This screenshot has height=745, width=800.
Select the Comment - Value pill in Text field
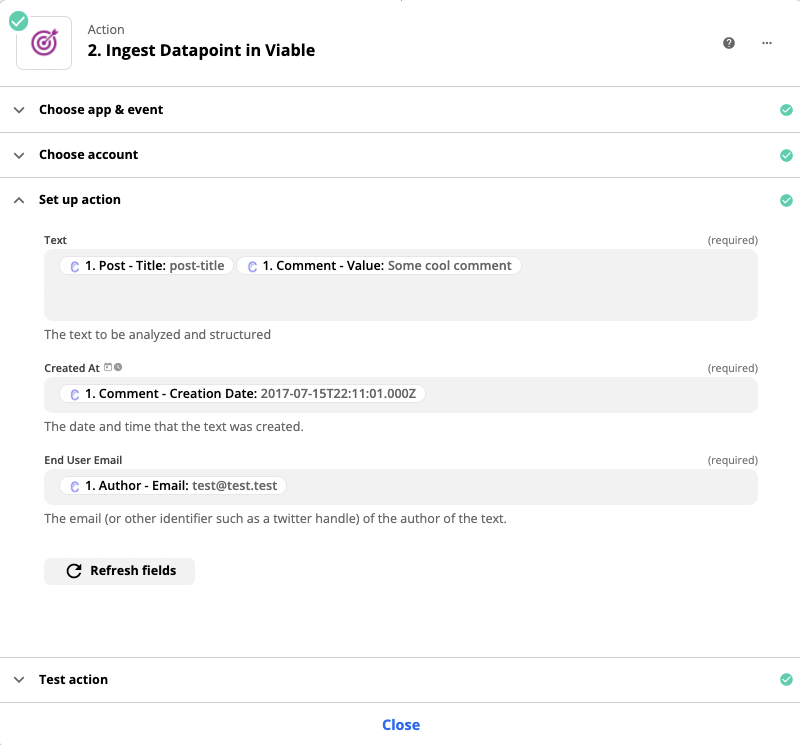[379, 266]
